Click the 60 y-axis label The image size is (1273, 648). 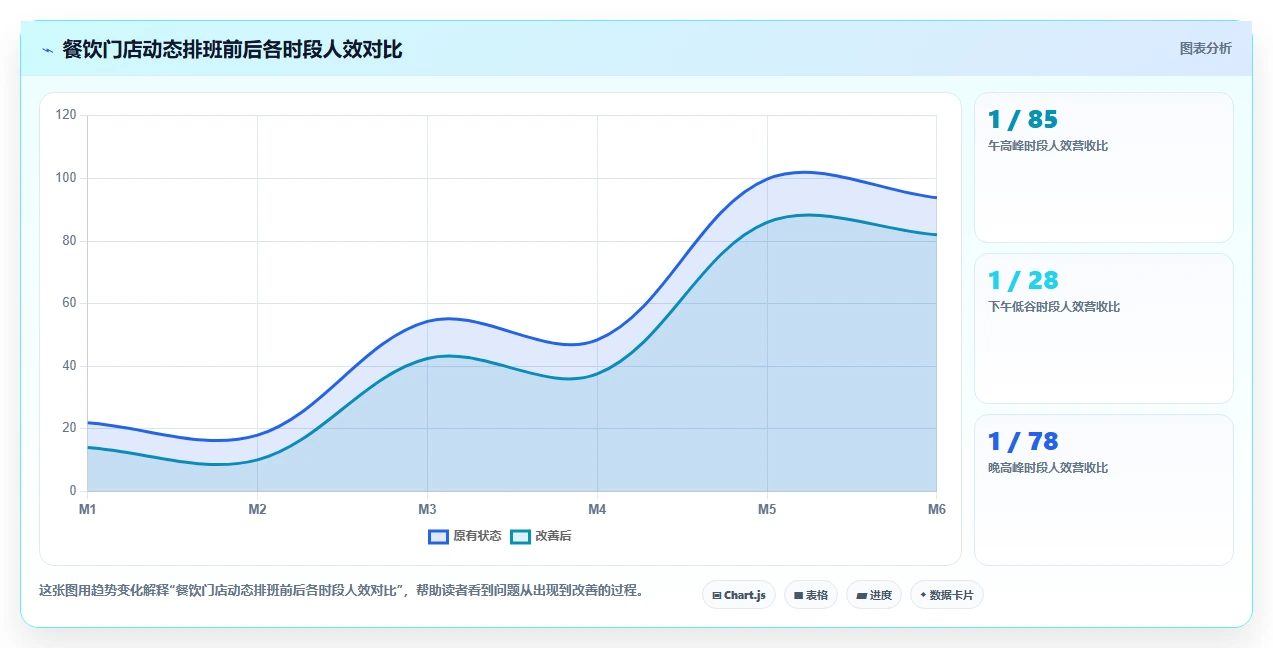70,303
